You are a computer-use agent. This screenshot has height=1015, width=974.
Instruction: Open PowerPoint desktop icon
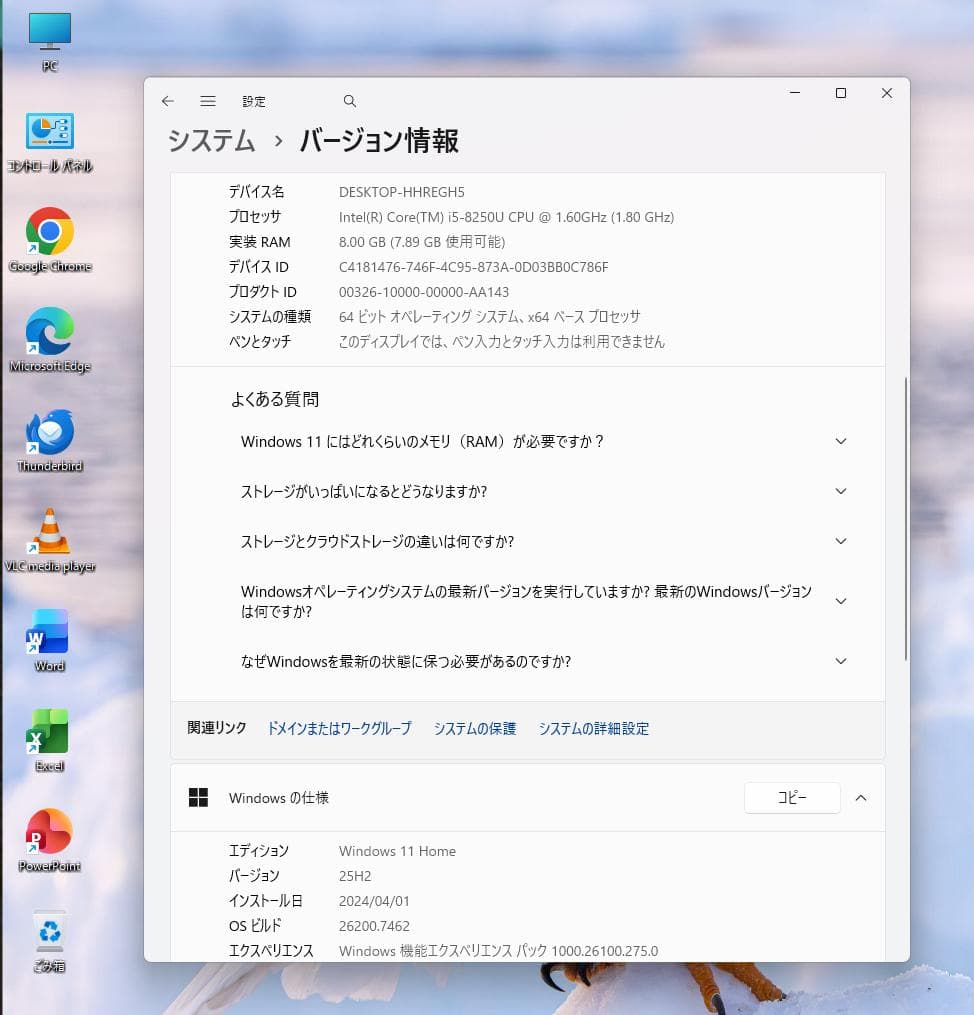tap(48, 832)
